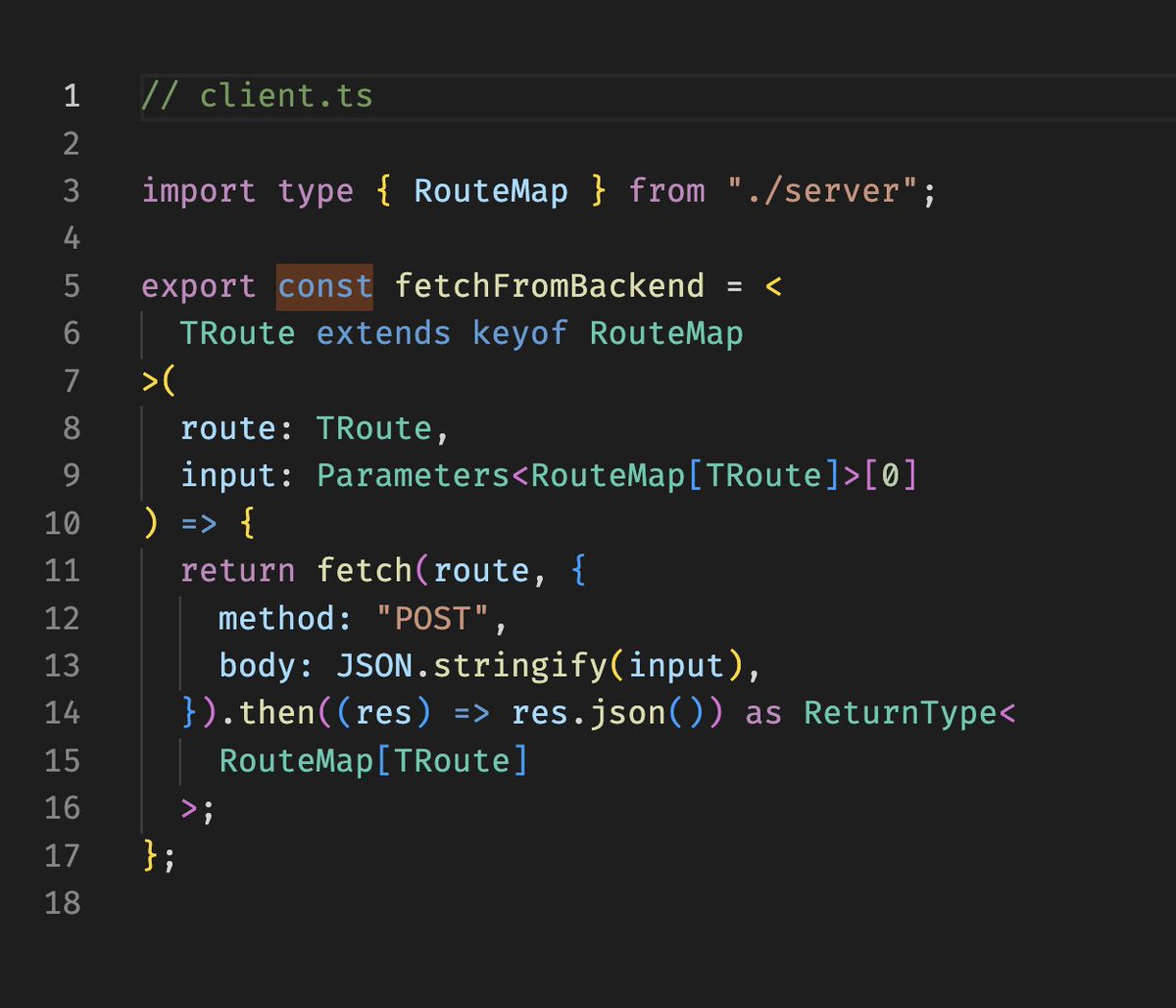Click the 'export' keyword on line 5
The height and width of the screenshot is (1008, 1176).
click(x=199, y=286)
